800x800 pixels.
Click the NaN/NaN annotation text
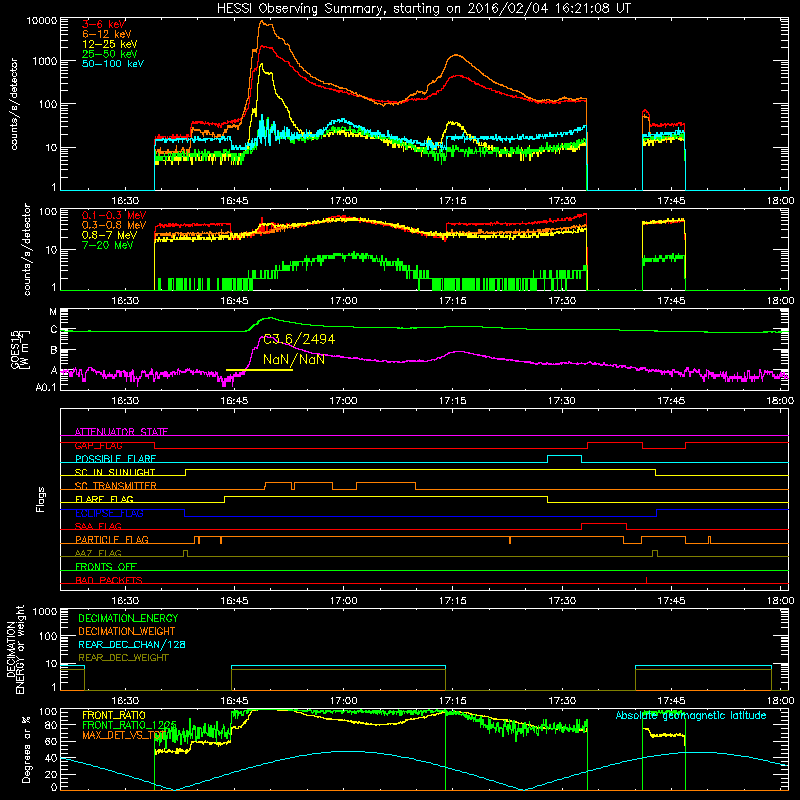293,359
